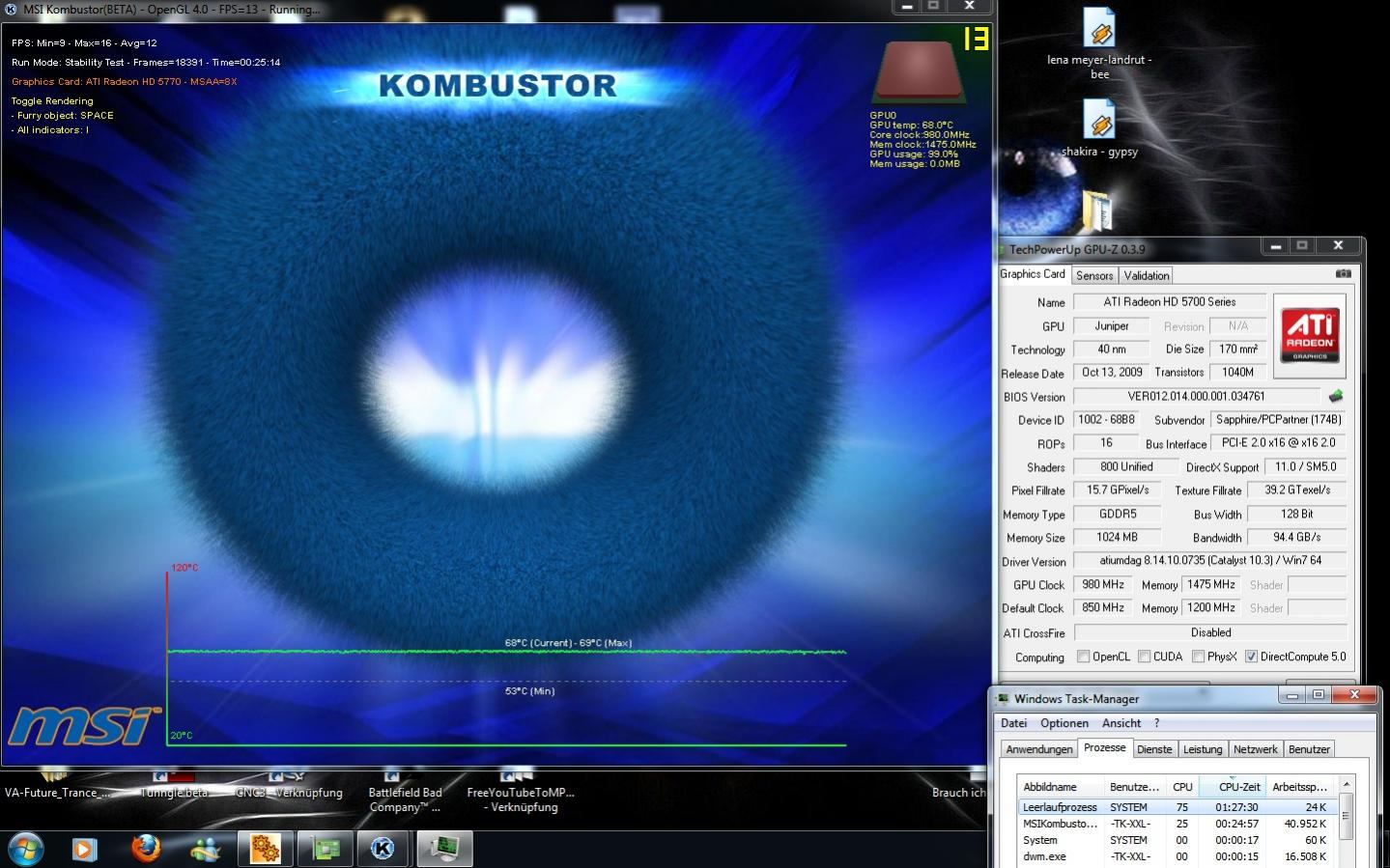Open the folder icon on the desktop
Image resolution: width=1390 pixels, height=868 pixels.
point(1097,210)
